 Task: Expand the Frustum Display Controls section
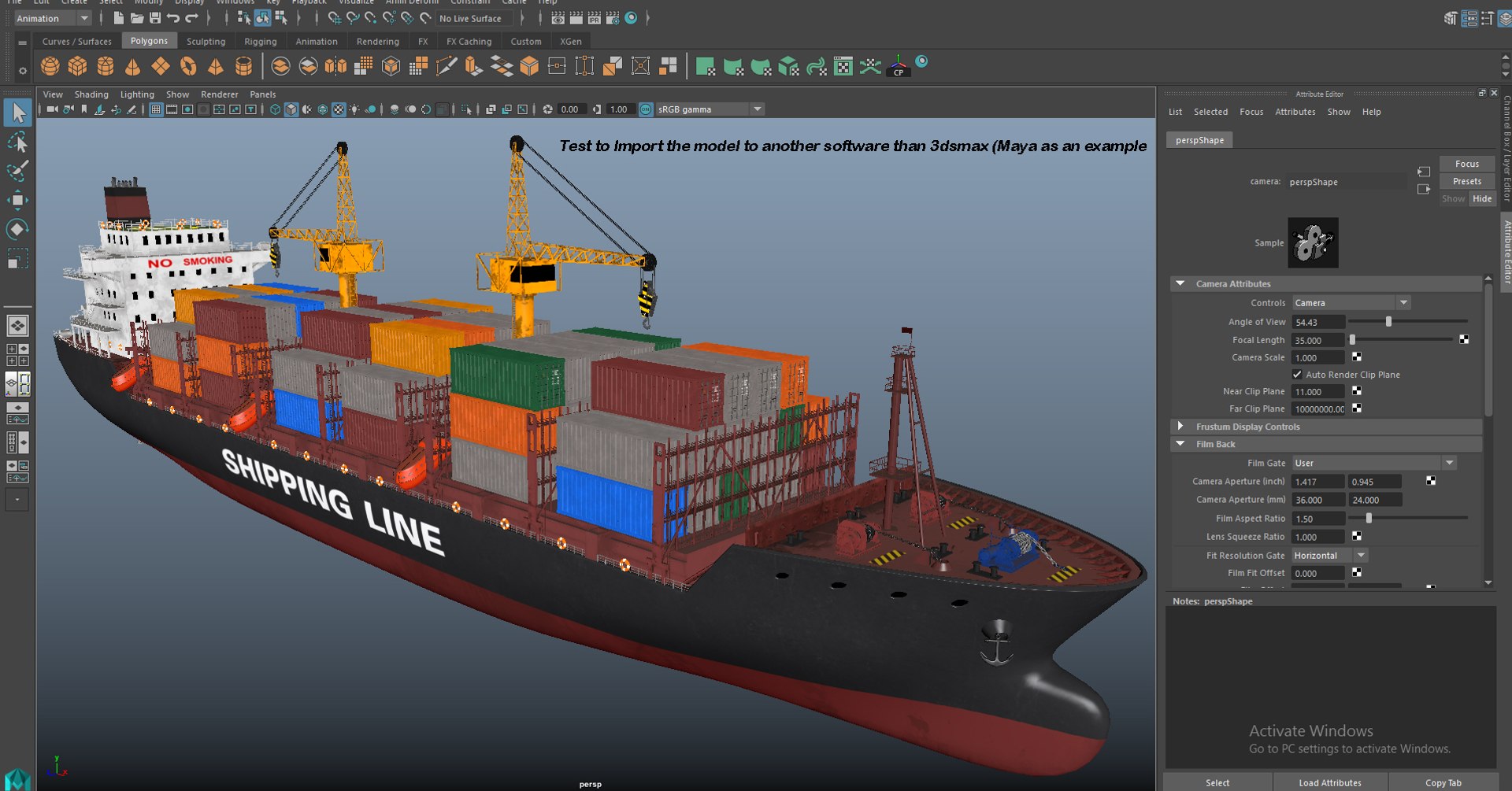[x=1180, y=426]
